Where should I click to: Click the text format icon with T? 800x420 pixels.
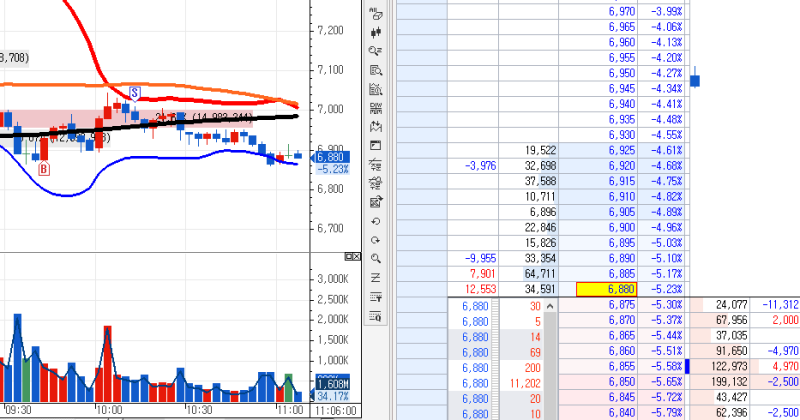(376, 297)
